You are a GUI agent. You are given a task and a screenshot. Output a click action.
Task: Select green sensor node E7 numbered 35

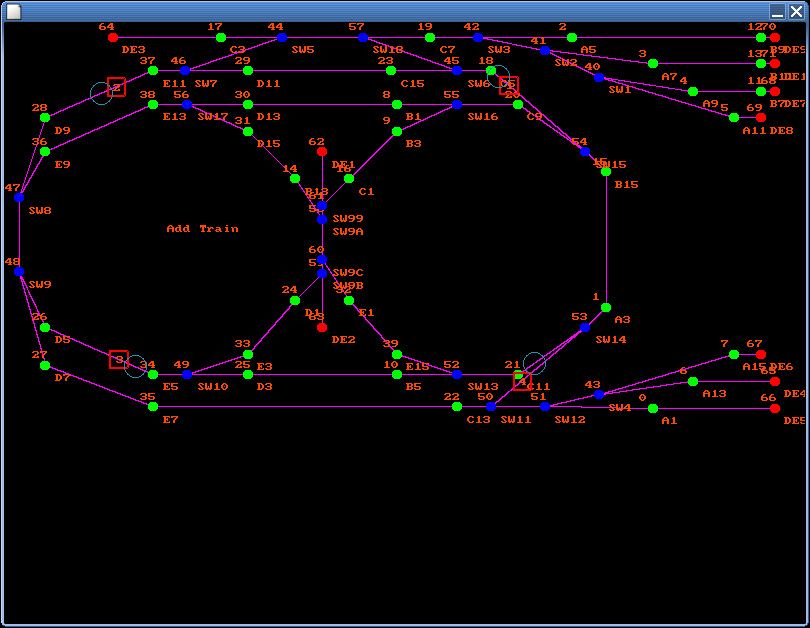click(153, 407)
